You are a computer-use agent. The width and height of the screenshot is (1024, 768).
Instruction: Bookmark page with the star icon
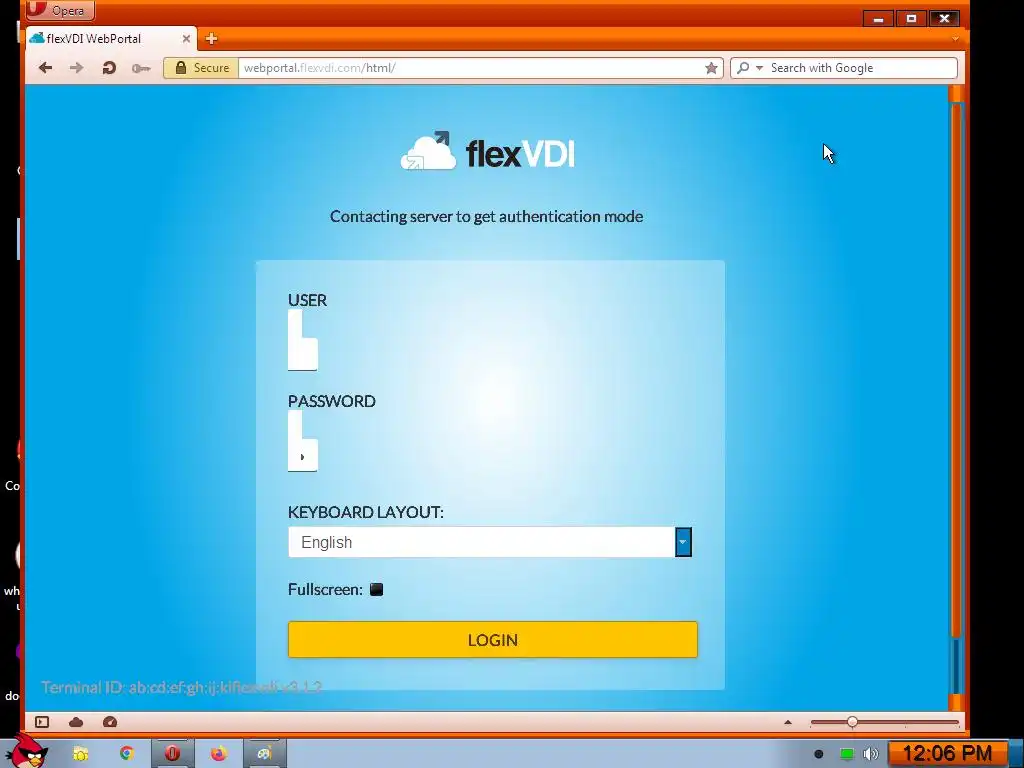tap(711, 68)
